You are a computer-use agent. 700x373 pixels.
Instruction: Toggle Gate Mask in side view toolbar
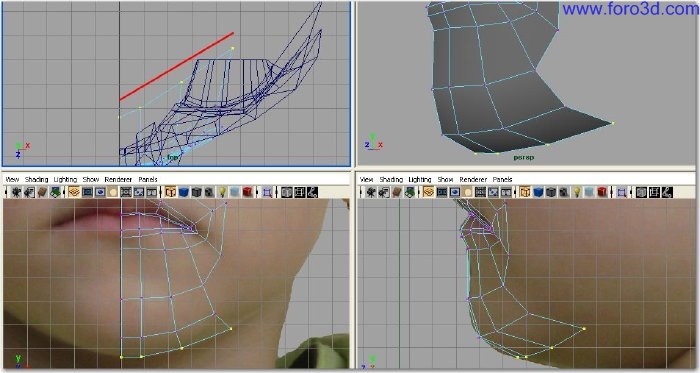[x=467, y=192]
